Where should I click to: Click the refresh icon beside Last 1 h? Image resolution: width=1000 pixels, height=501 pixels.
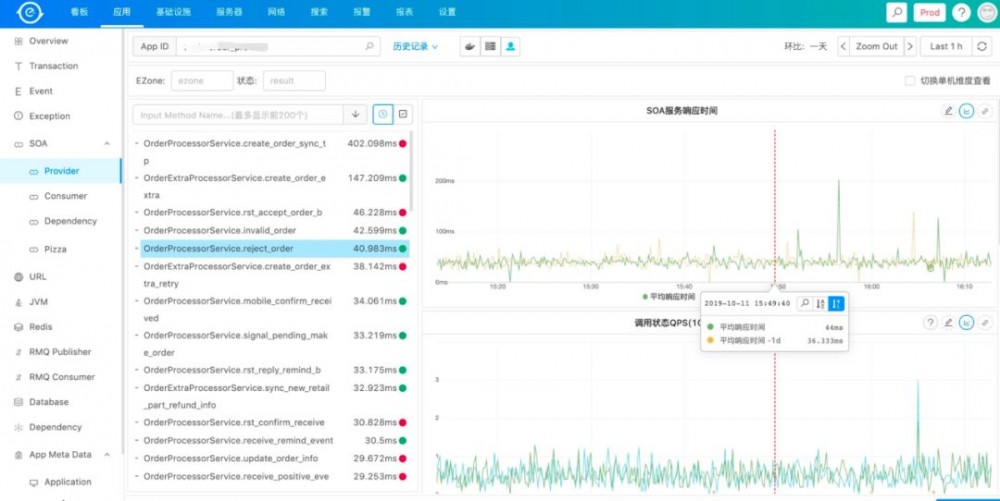point(982,47)
